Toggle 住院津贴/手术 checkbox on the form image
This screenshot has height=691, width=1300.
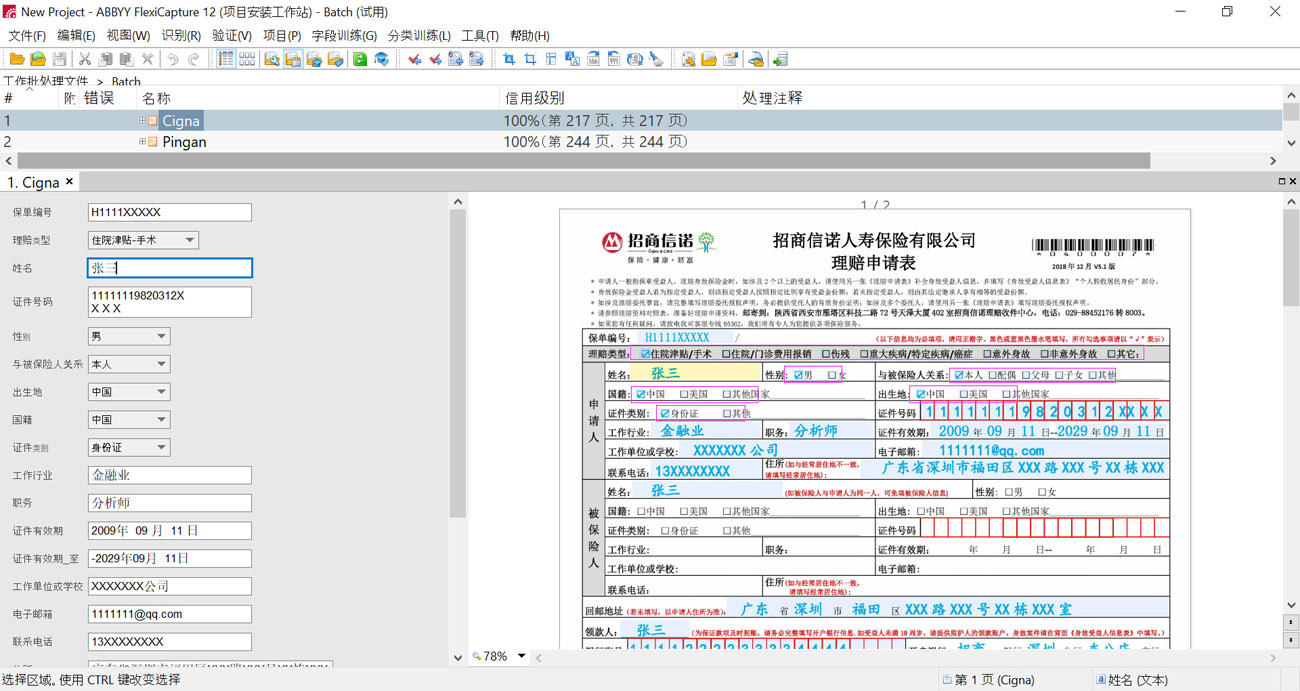tap(645, 354)
